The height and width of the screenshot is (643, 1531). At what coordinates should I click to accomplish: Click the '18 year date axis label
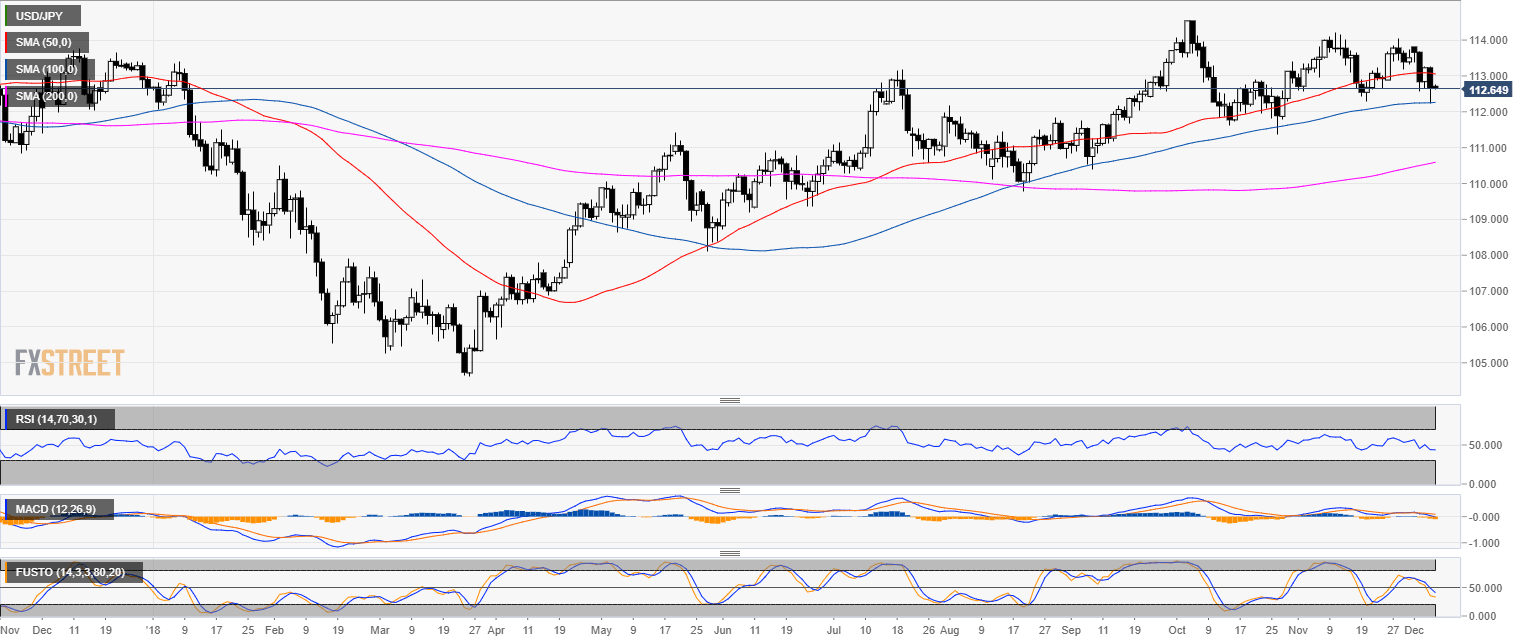[x=152, y=632]
